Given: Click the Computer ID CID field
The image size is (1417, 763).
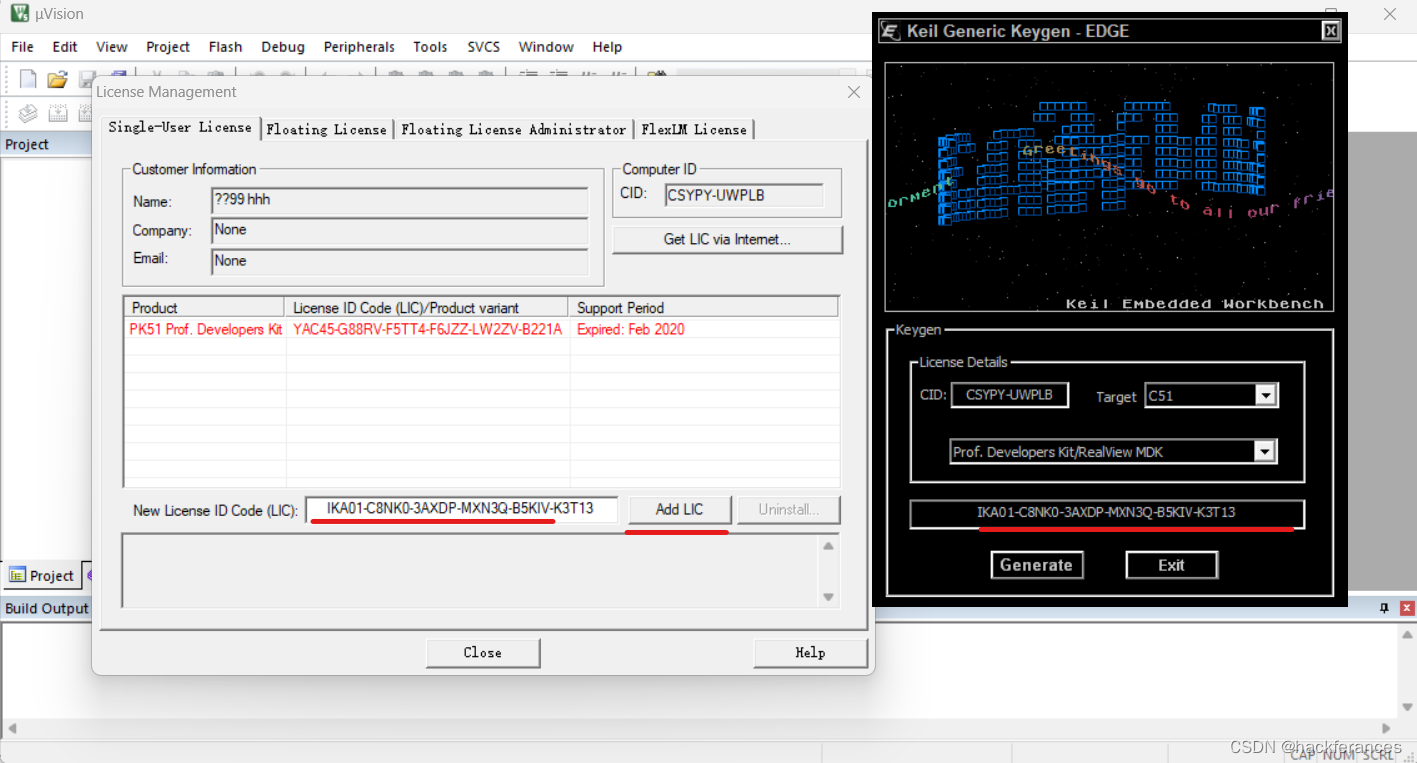Looking at the screenshot, I should (744, 195).
